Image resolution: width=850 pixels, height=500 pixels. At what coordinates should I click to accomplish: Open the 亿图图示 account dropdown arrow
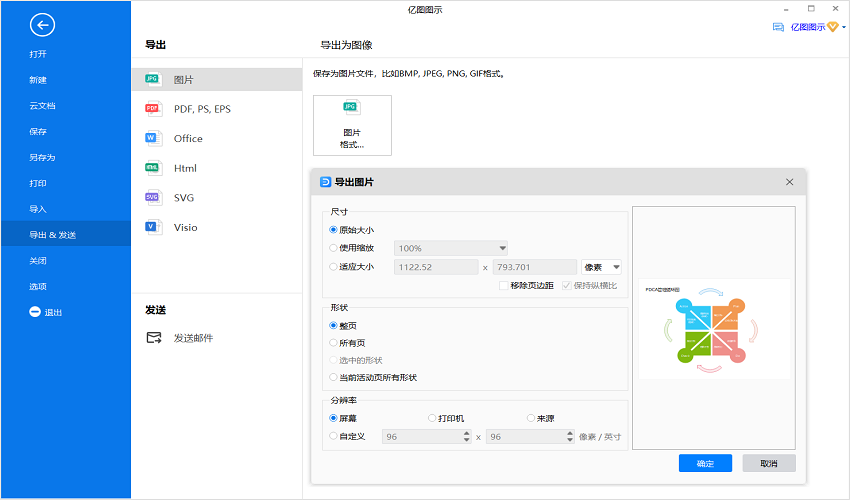point(843,27)
